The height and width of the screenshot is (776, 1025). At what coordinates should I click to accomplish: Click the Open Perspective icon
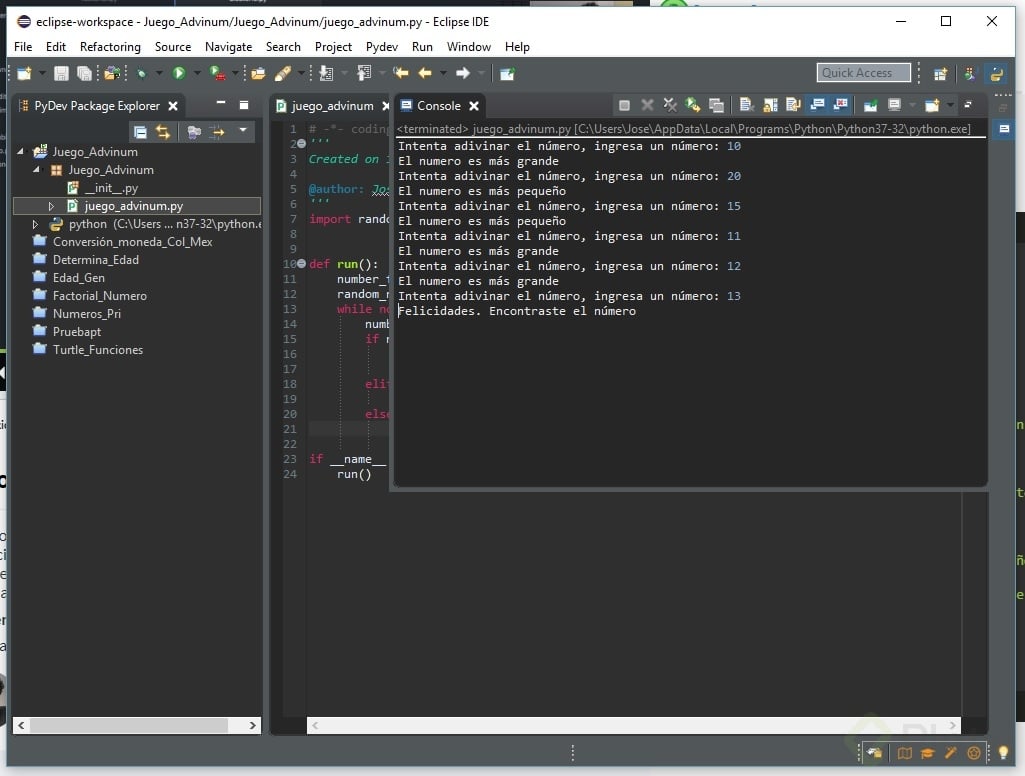[x=940, y=73]
